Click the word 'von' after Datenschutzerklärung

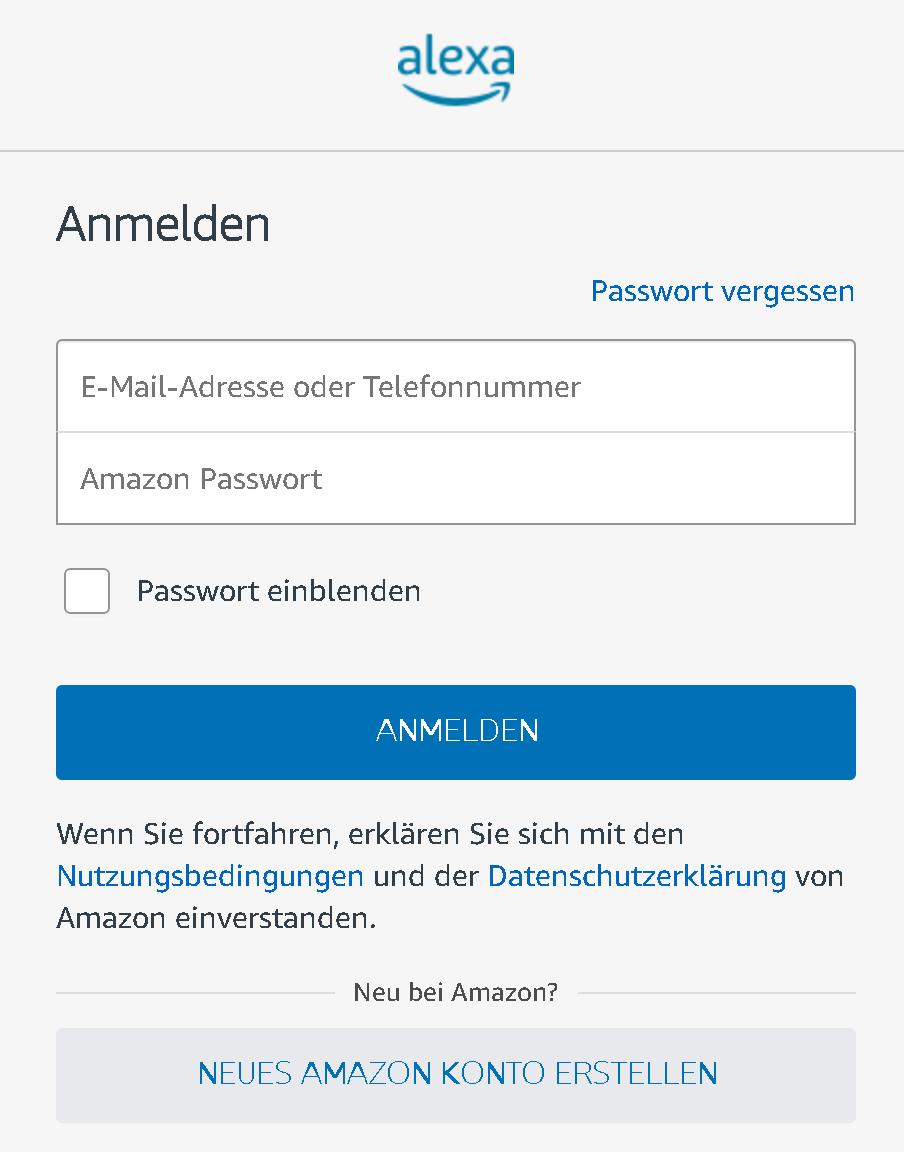pos(819,877)
